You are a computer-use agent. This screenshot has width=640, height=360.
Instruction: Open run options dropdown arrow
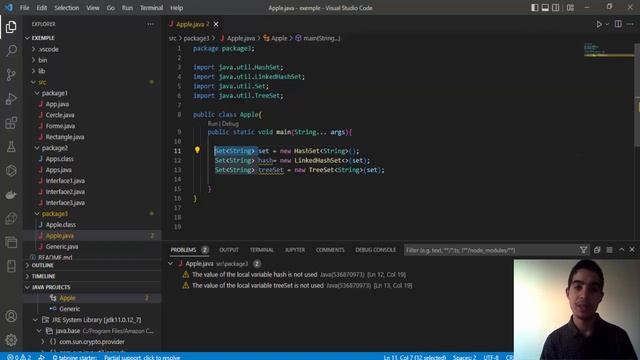click(607, 24)
